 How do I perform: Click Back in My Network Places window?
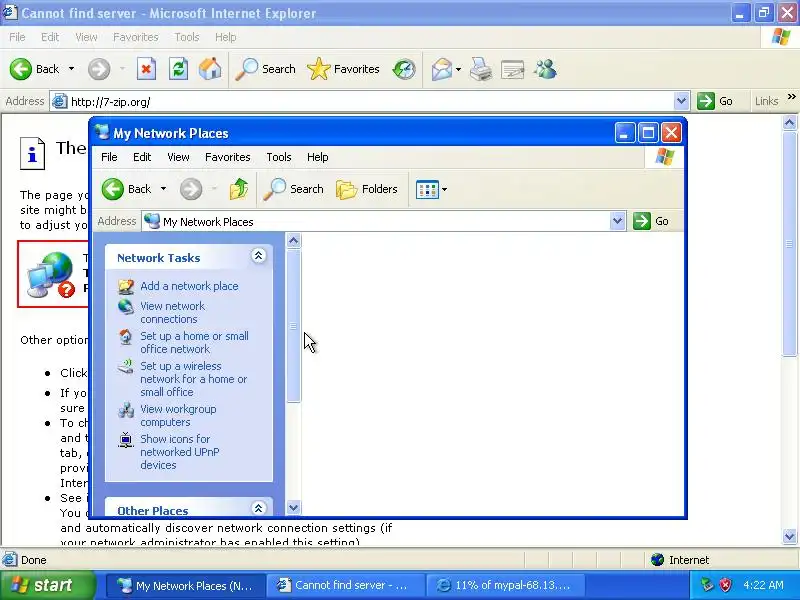127,189
